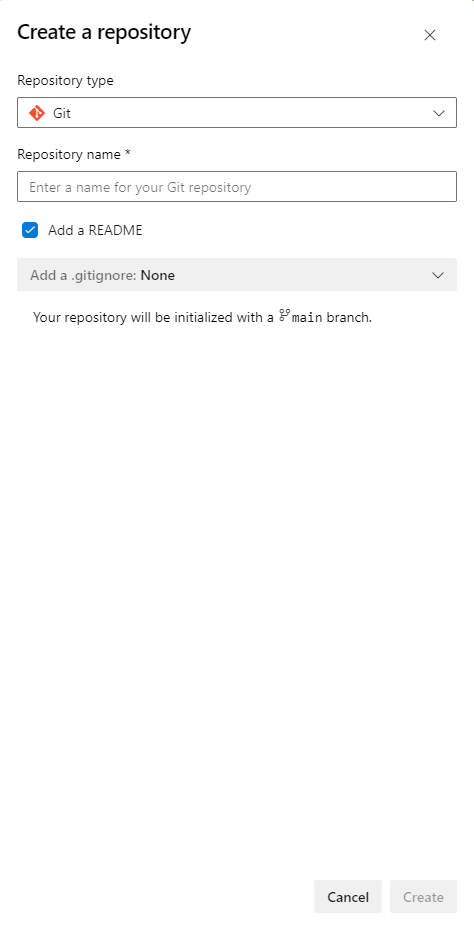
Task: Open the Git repository type combo box
Action: click(237, 113)
